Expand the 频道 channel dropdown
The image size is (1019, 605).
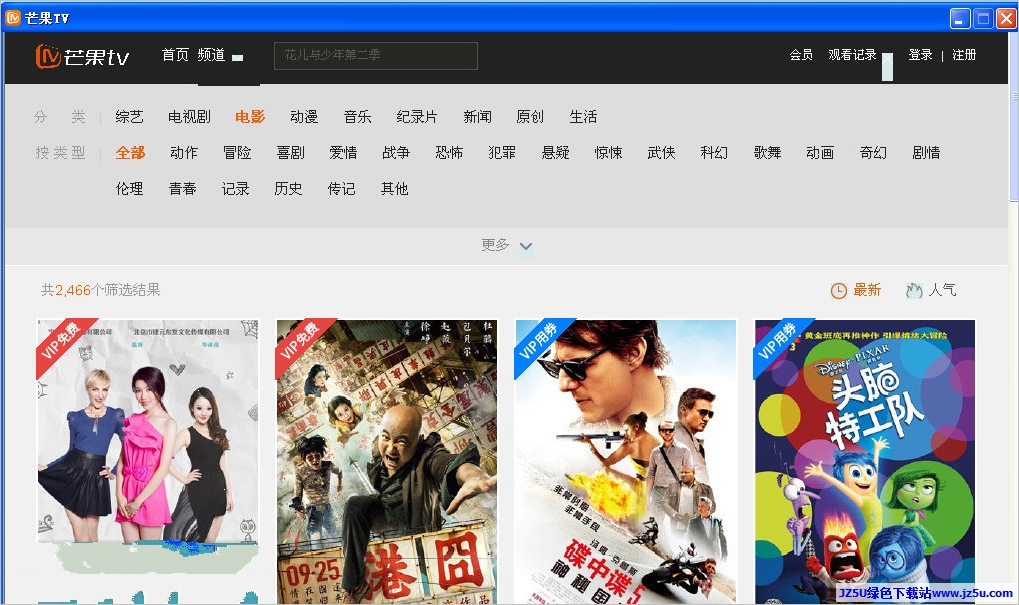coord(238,57)
